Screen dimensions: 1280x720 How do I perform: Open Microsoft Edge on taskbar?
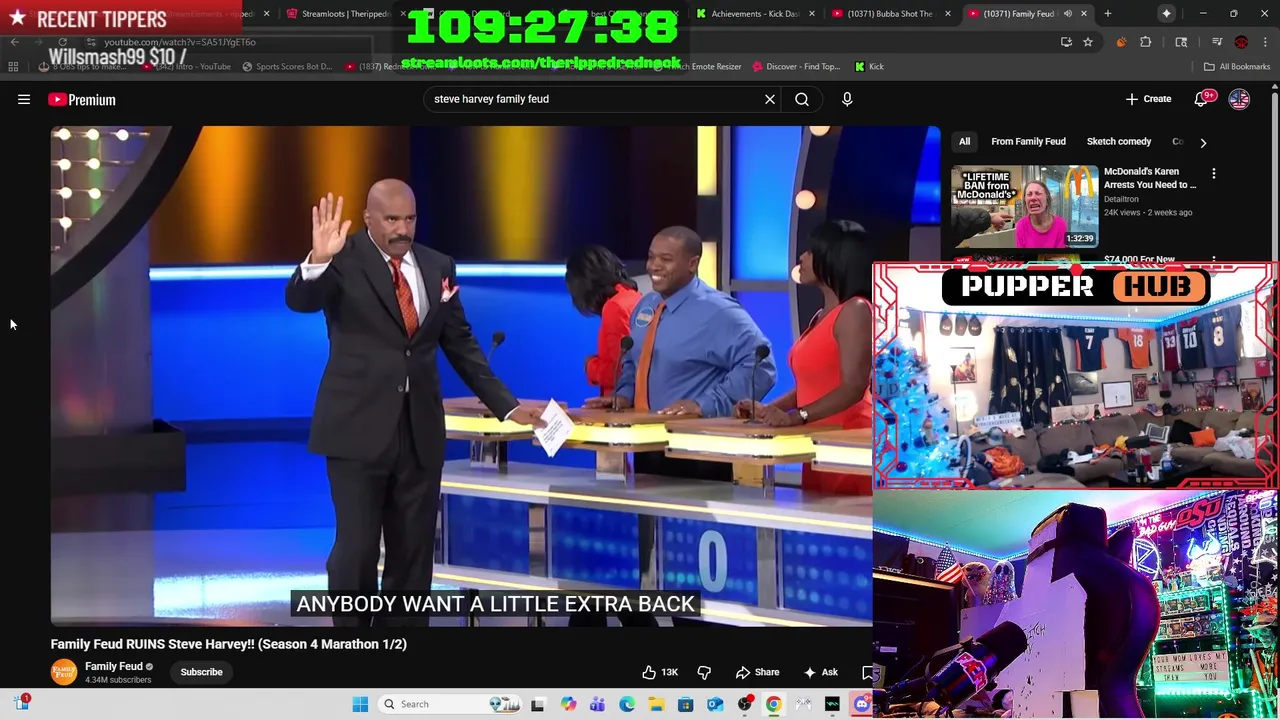pyautogui.click(x=627, y=704)
